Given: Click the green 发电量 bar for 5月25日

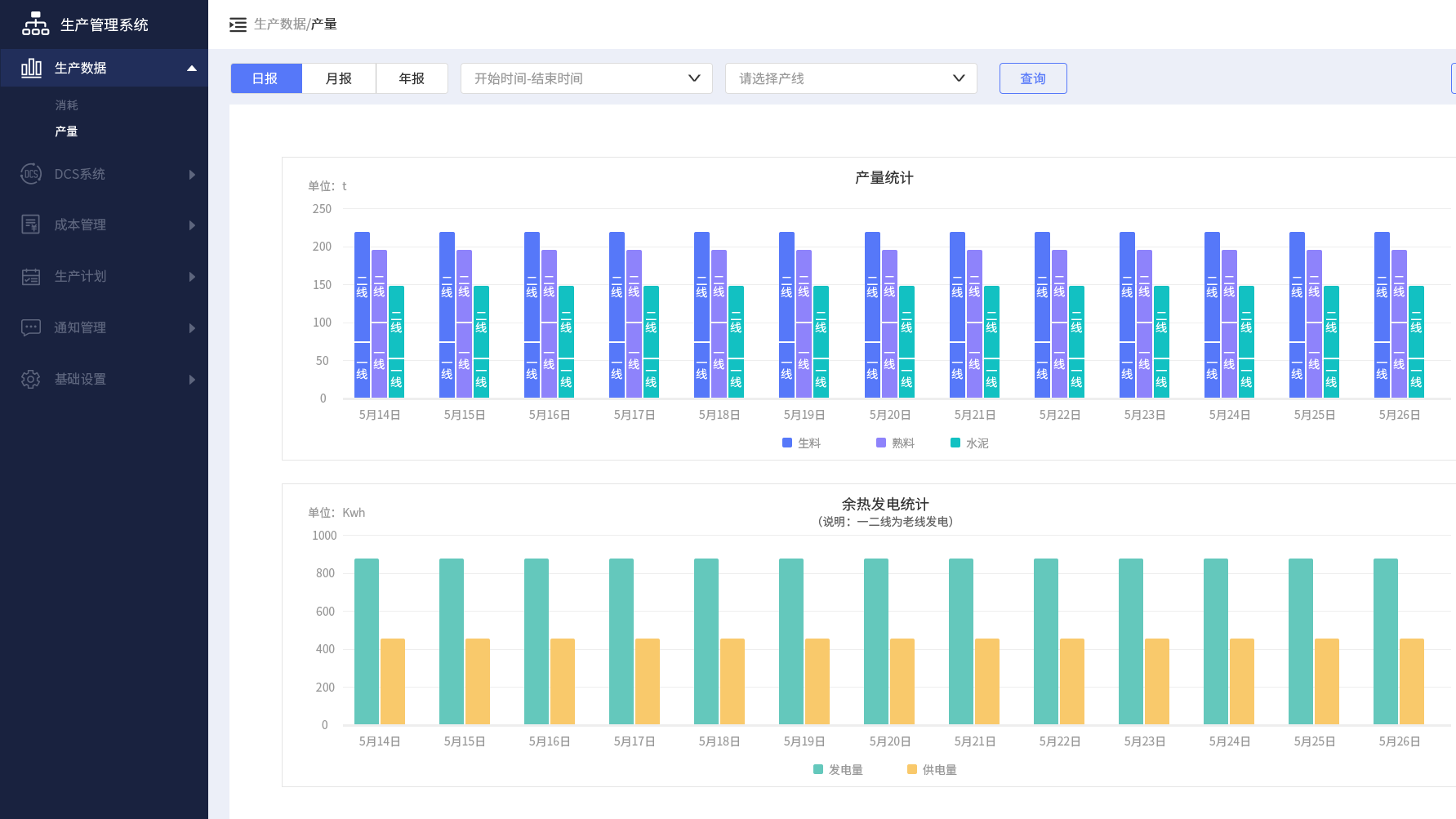Looking at the screenshot, I should click(x=1301, y=642).
